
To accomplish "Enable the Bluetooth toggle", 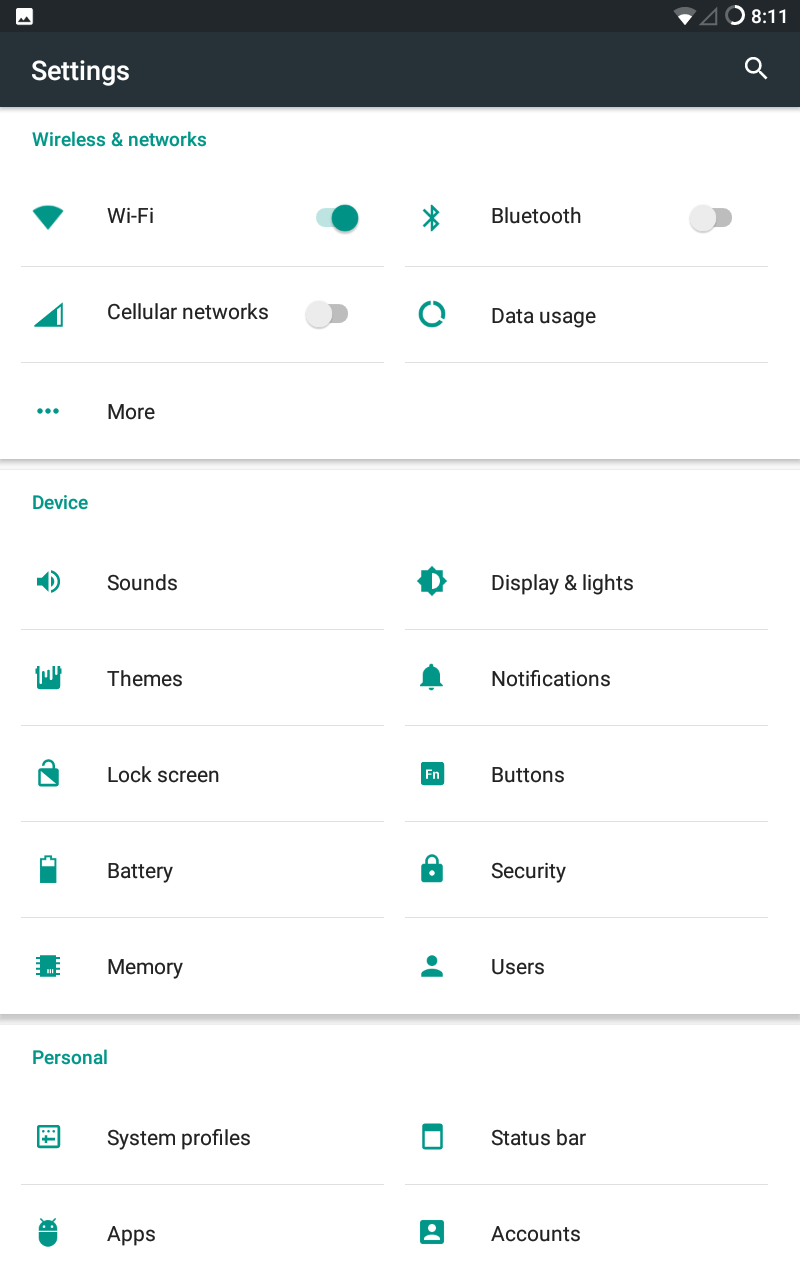I will click(x=711, y=218).
